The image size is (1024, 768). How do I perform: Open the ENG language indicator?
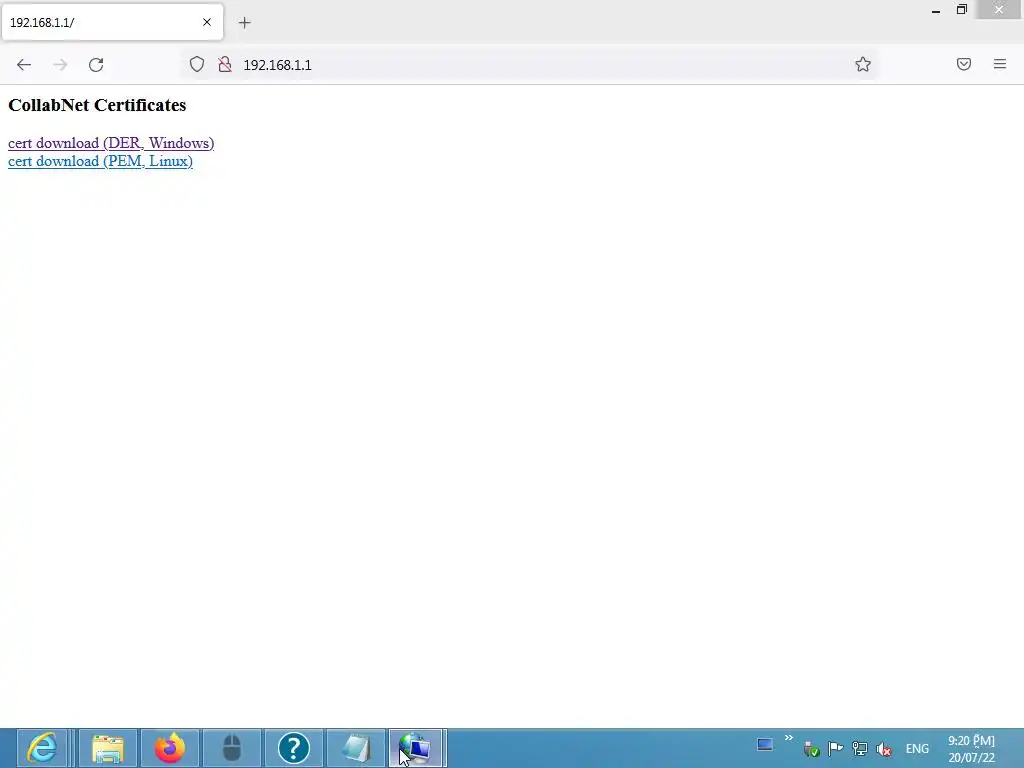point(917,749)
